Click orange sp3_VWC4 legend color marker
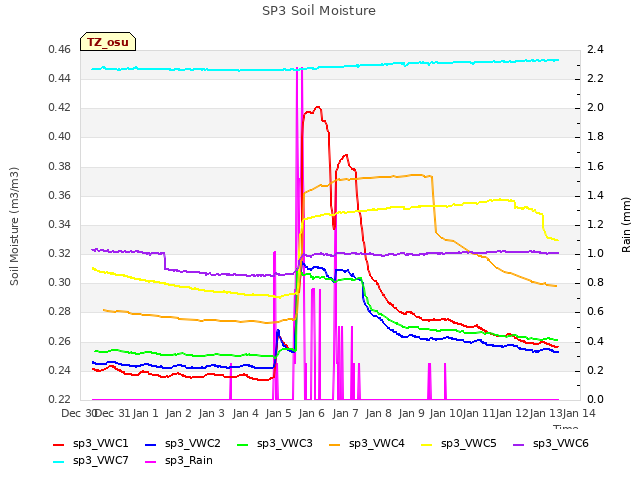The height and width of the screenshot is (480, 640). pos(335,445)
